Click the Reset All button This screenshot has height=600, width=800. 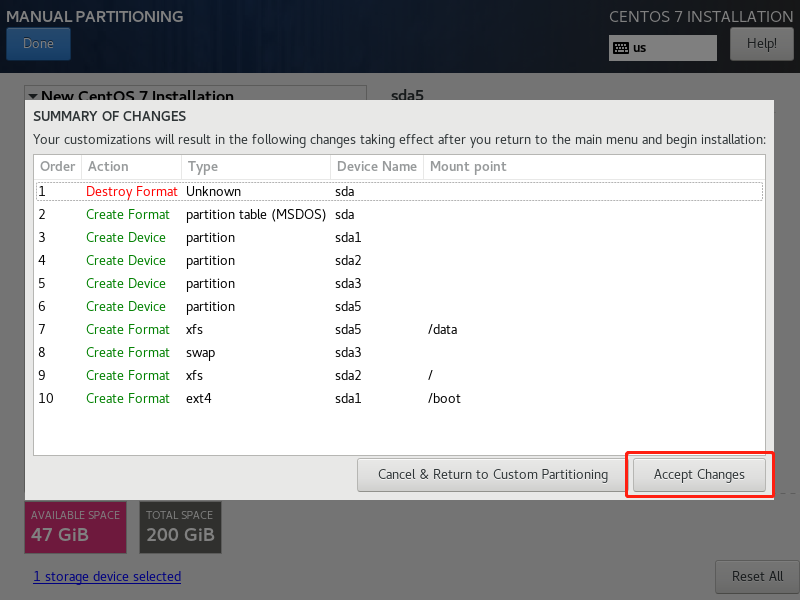[756, 576]
